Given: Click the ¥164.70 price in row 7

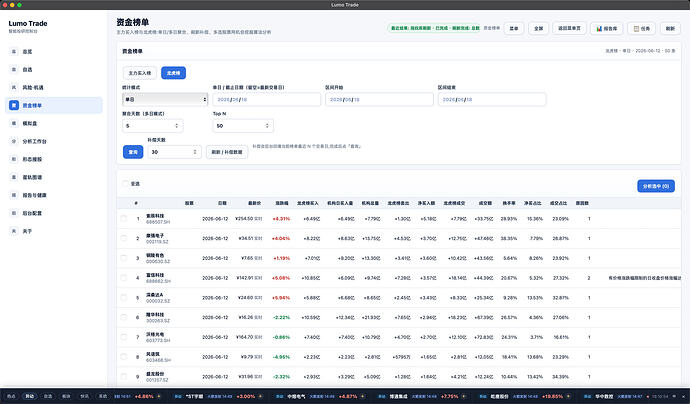Looking at the screenshot, I should pos(244,337).
